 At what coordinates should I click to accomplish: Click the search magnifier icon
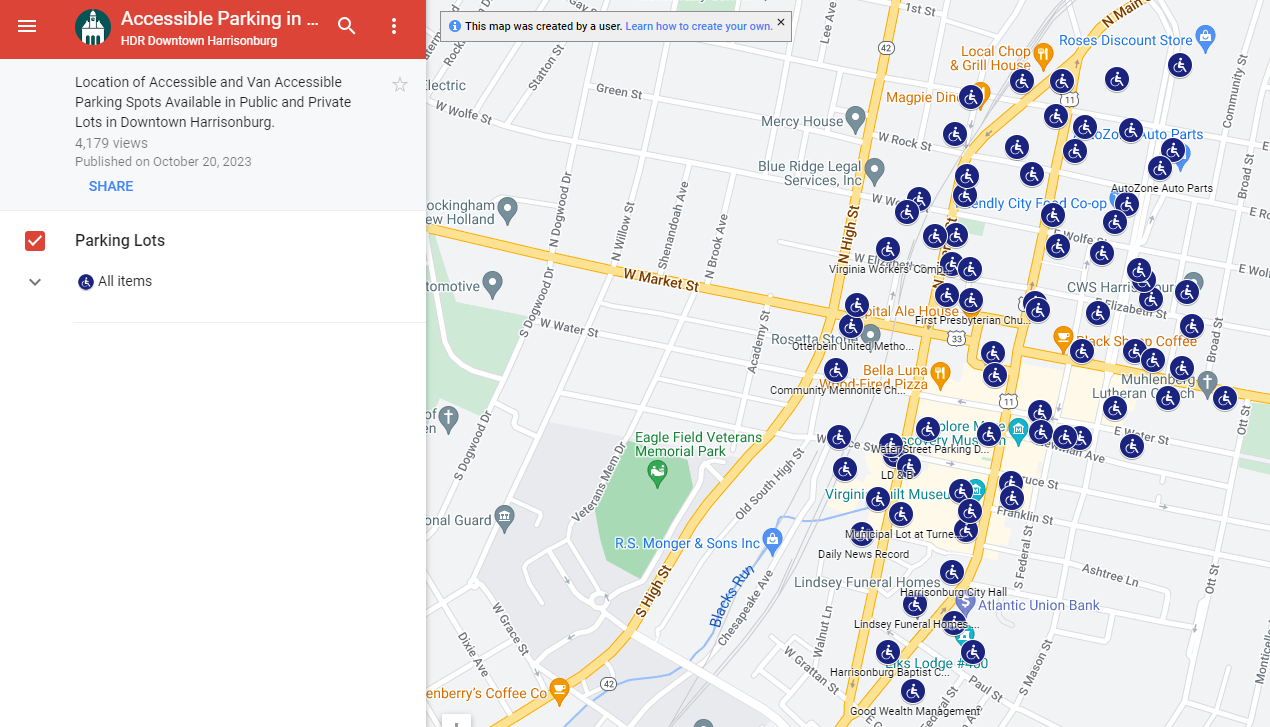coord(347,27)
